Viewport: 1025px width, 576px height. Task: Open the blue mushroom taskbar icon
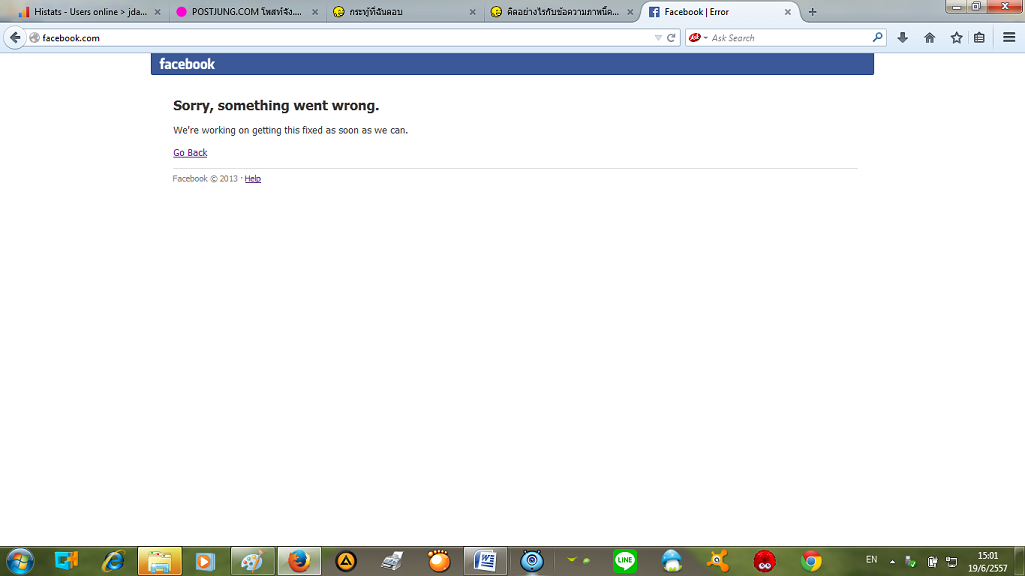click(x=671, y=561)
